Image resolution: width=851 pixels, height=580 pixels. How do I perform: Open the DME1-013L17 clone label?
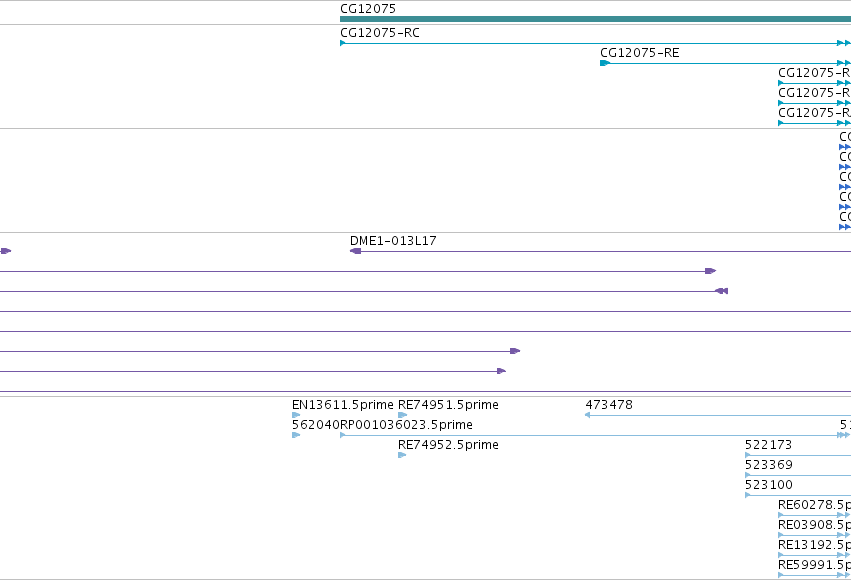[393, 241]
